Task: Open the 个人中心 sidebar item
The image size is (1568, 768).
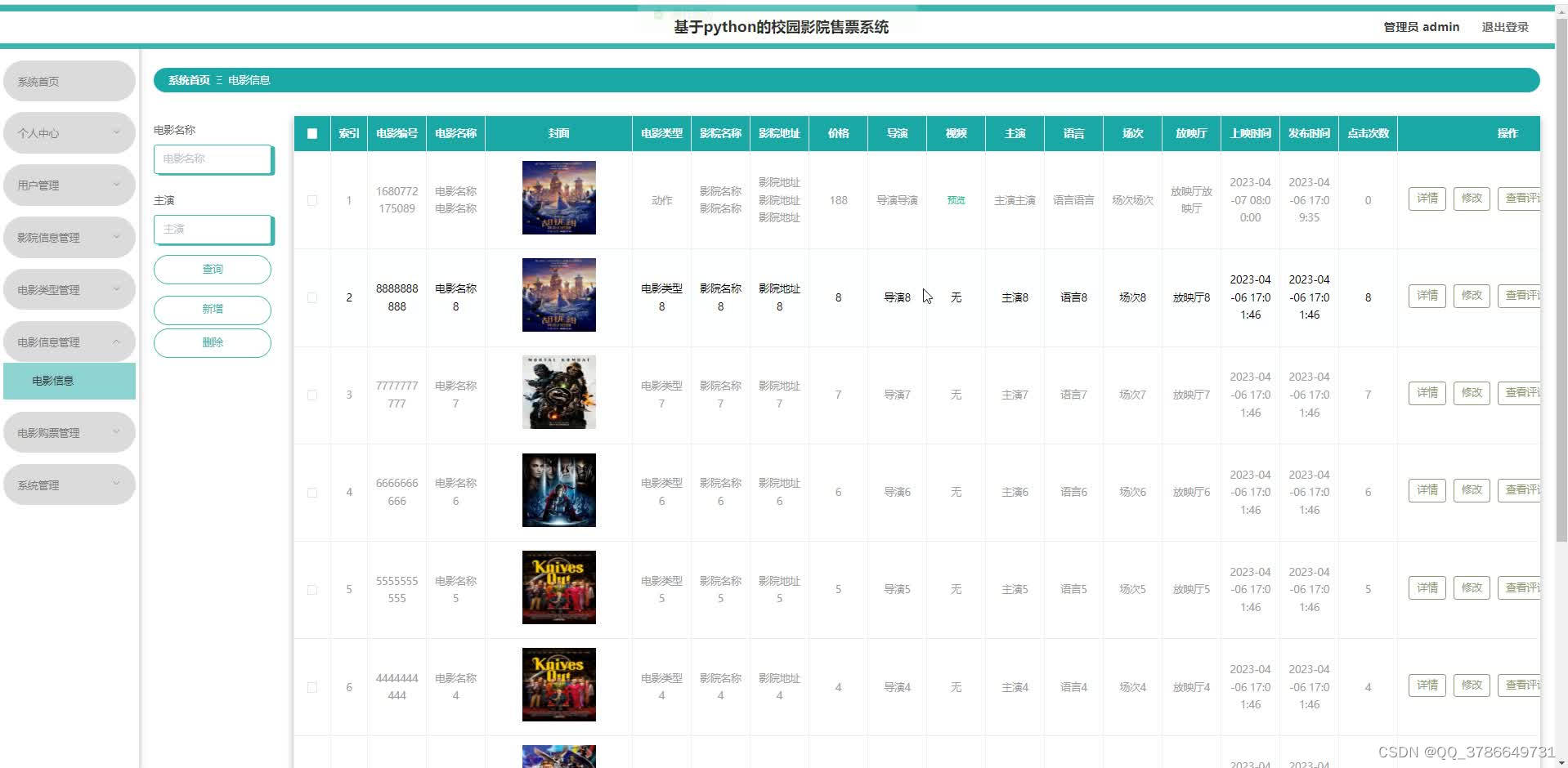Action: point(69,133)
